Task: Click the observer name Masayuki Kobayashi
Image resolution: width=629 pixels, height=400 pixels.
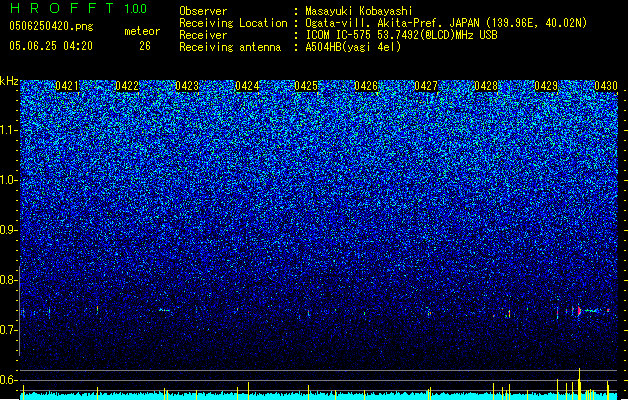Action: (x=359, y=11)
